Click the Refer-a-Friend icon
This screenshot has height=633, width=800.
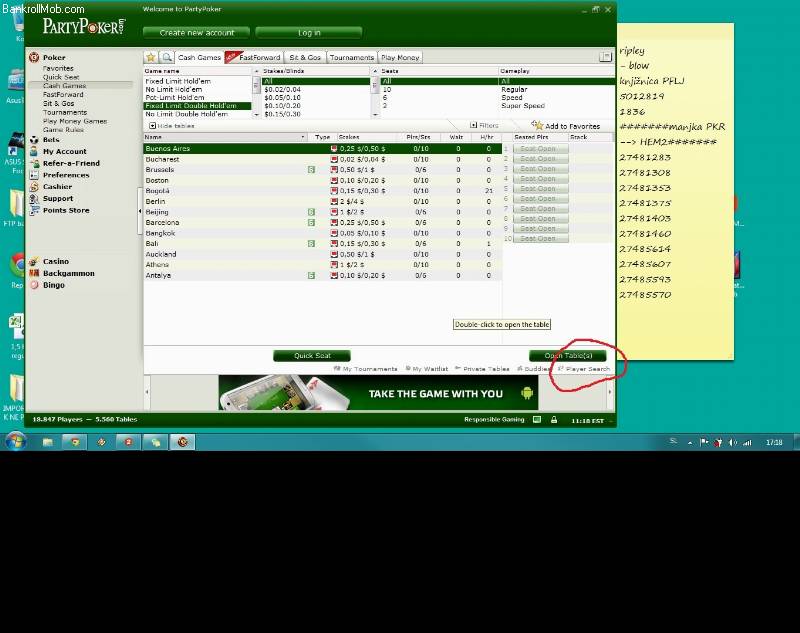tap(34, 163)
